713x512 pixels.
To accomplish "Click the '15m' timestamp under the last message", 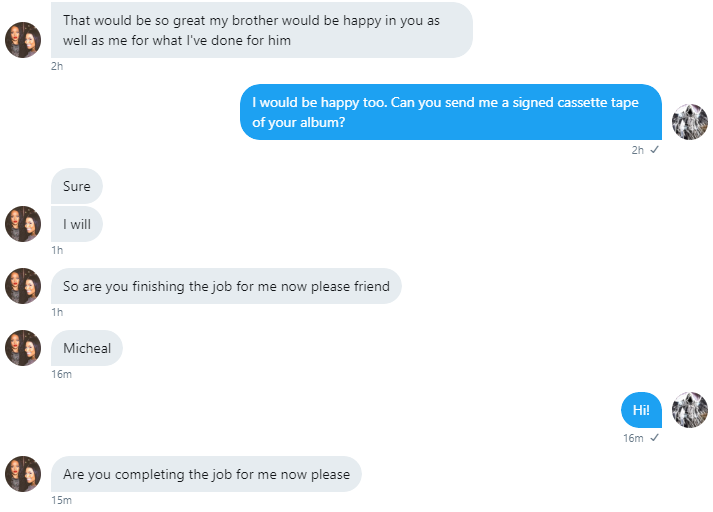I will (61, 500).
